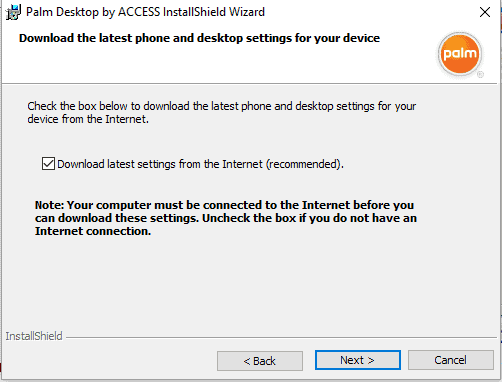
Task: Click the bold 'Download the latest phone' heading
Action: click(x=199, y=38)
